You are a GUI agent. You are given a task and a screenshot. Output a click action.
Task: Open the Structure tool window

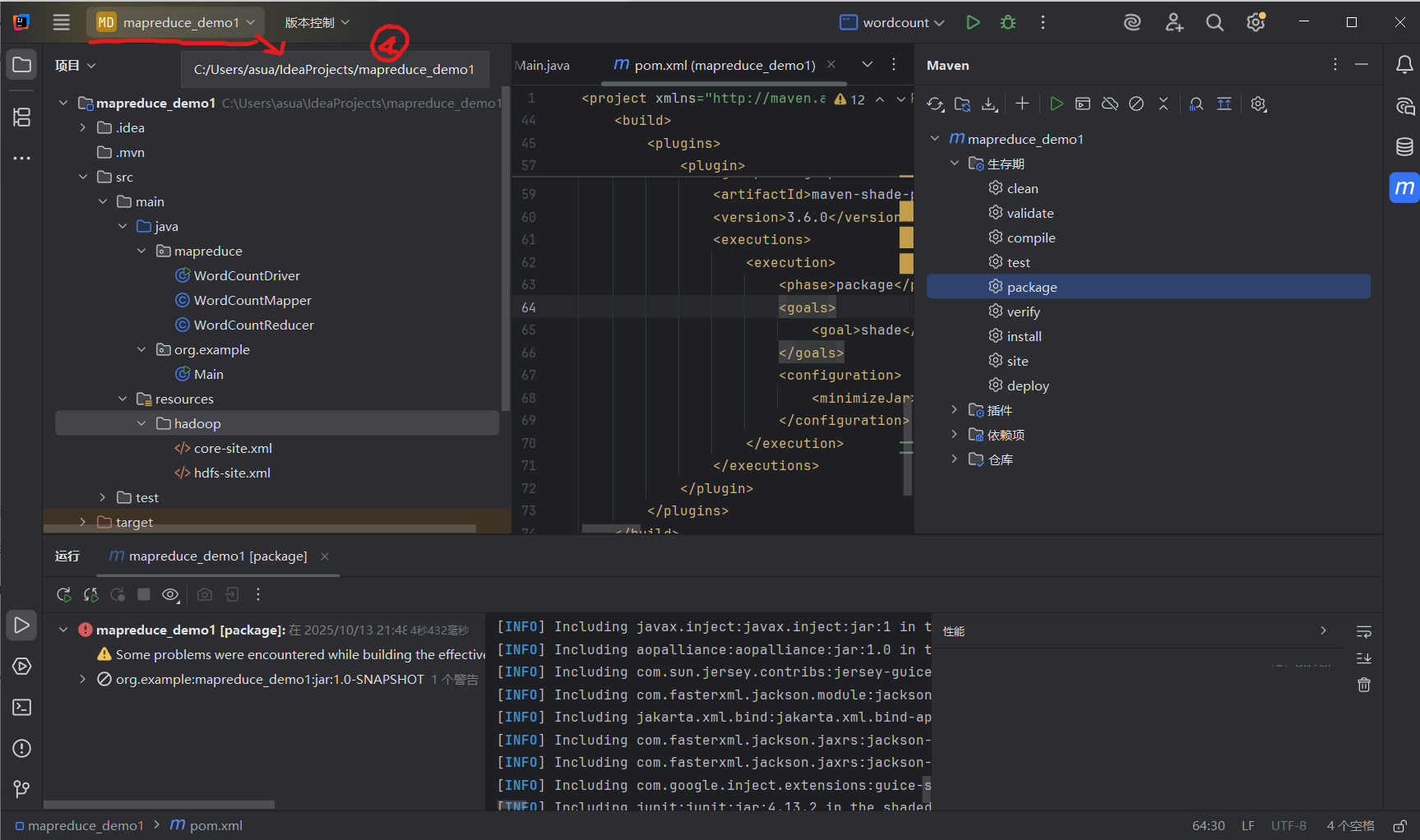tap(22, 118)
